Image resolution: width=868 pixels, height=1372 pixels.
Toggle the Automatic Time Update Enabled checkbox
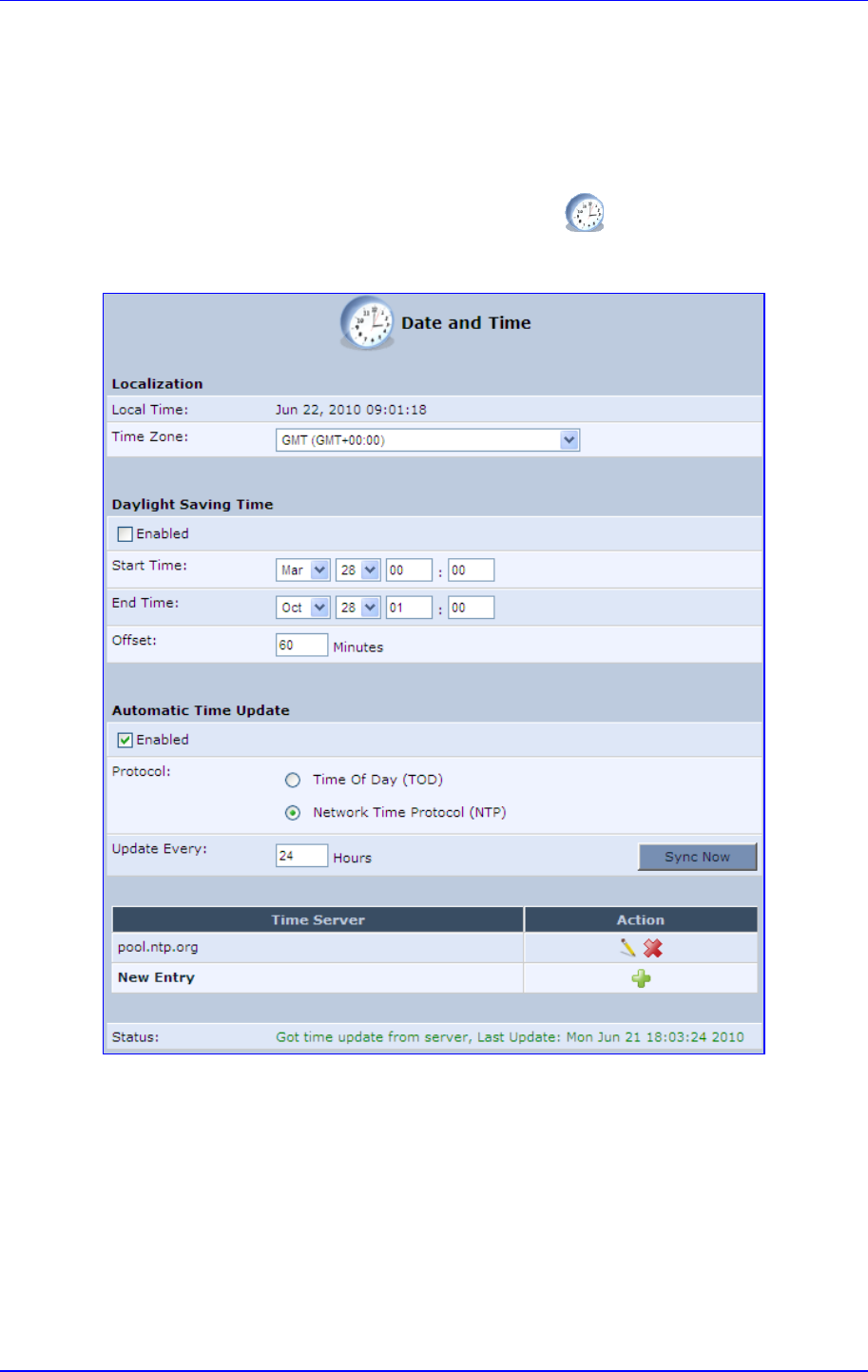tap(125, 740)
